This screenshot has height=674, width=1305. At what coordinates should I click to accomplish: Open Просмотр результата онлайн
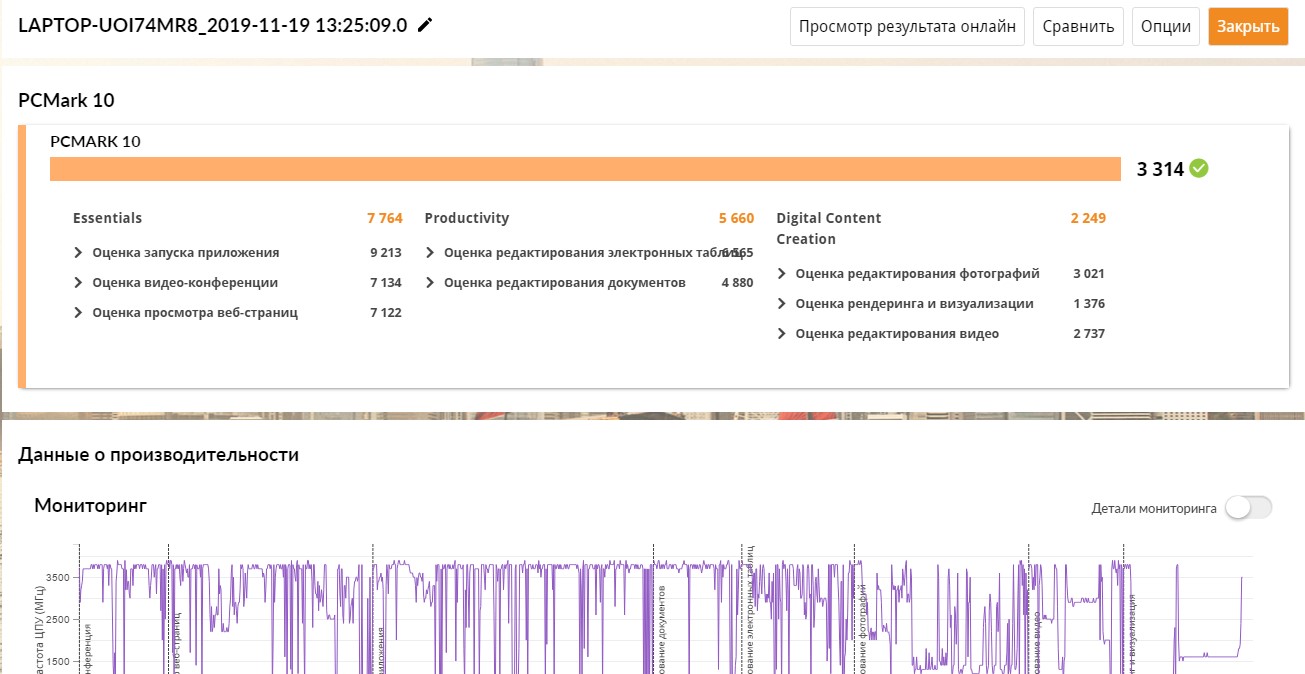tap(907, 27)
